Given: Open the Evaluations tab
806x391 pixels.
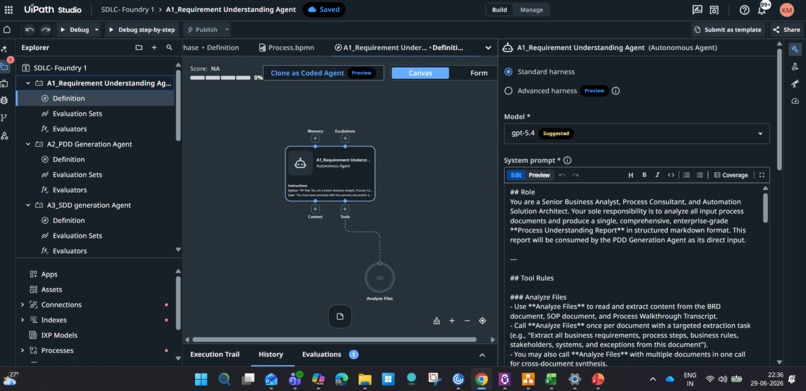Looking at the screenshot, I should [330, 355].
